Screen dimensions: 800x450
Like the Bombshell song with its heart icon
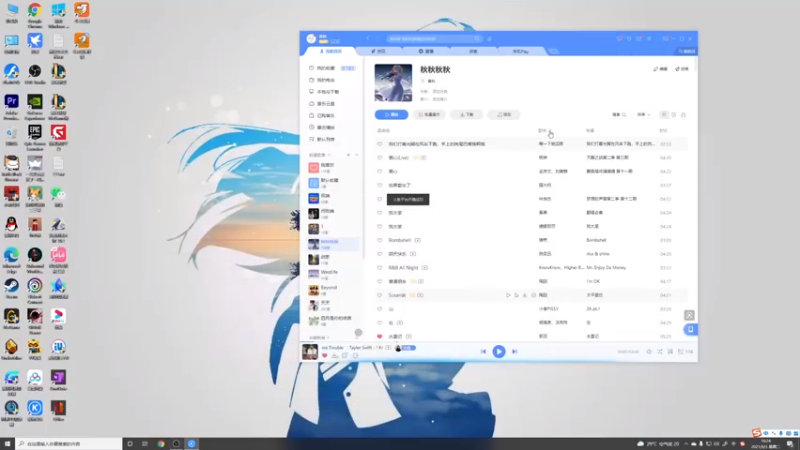pos(379,240)
